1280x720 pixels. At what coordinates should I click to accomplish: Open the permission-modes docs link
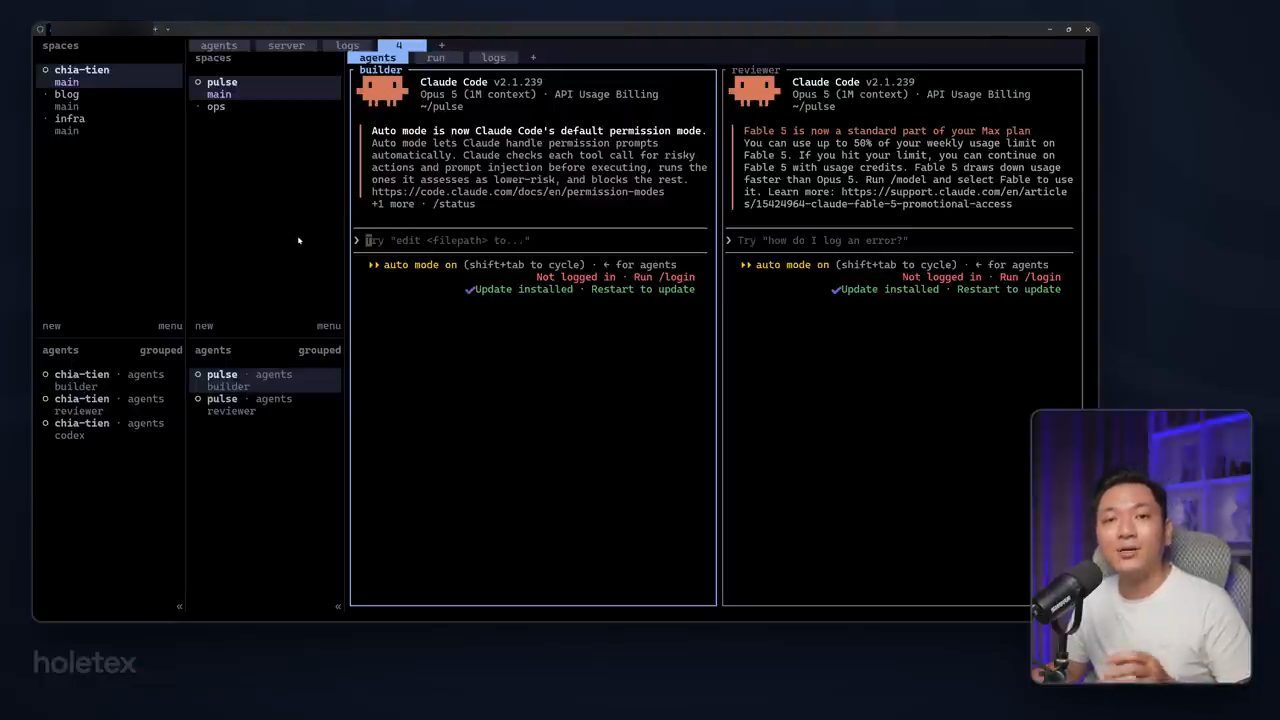coord(518,192)
